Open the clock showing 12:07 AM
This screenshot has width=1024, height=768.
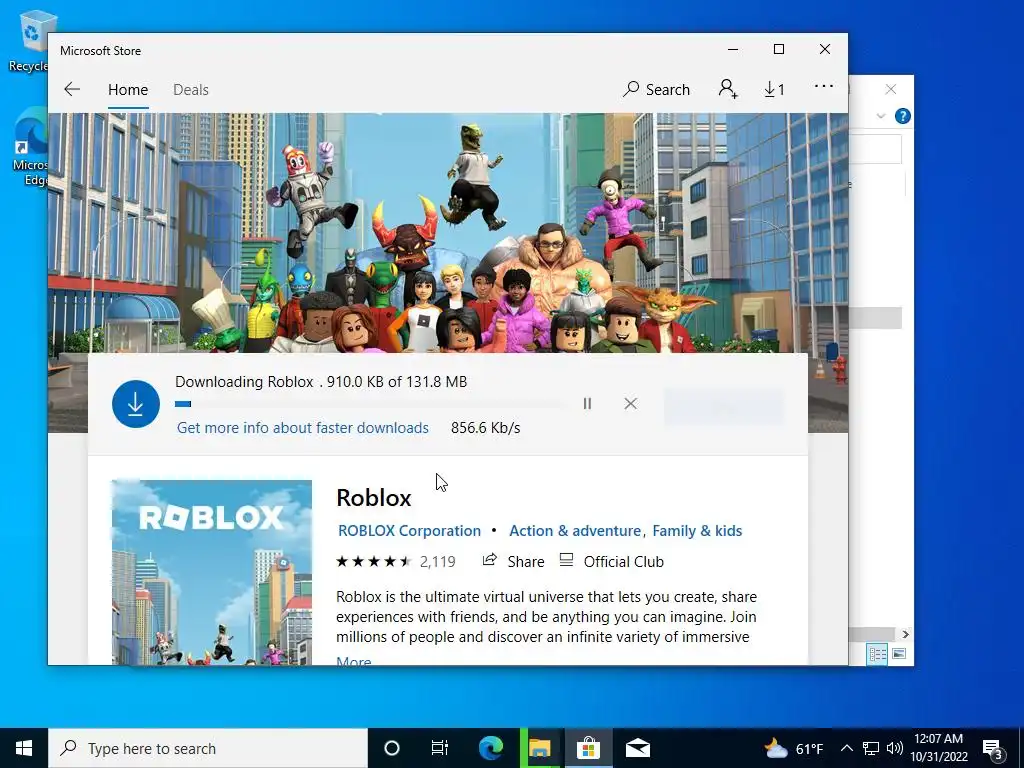point(938,748)
